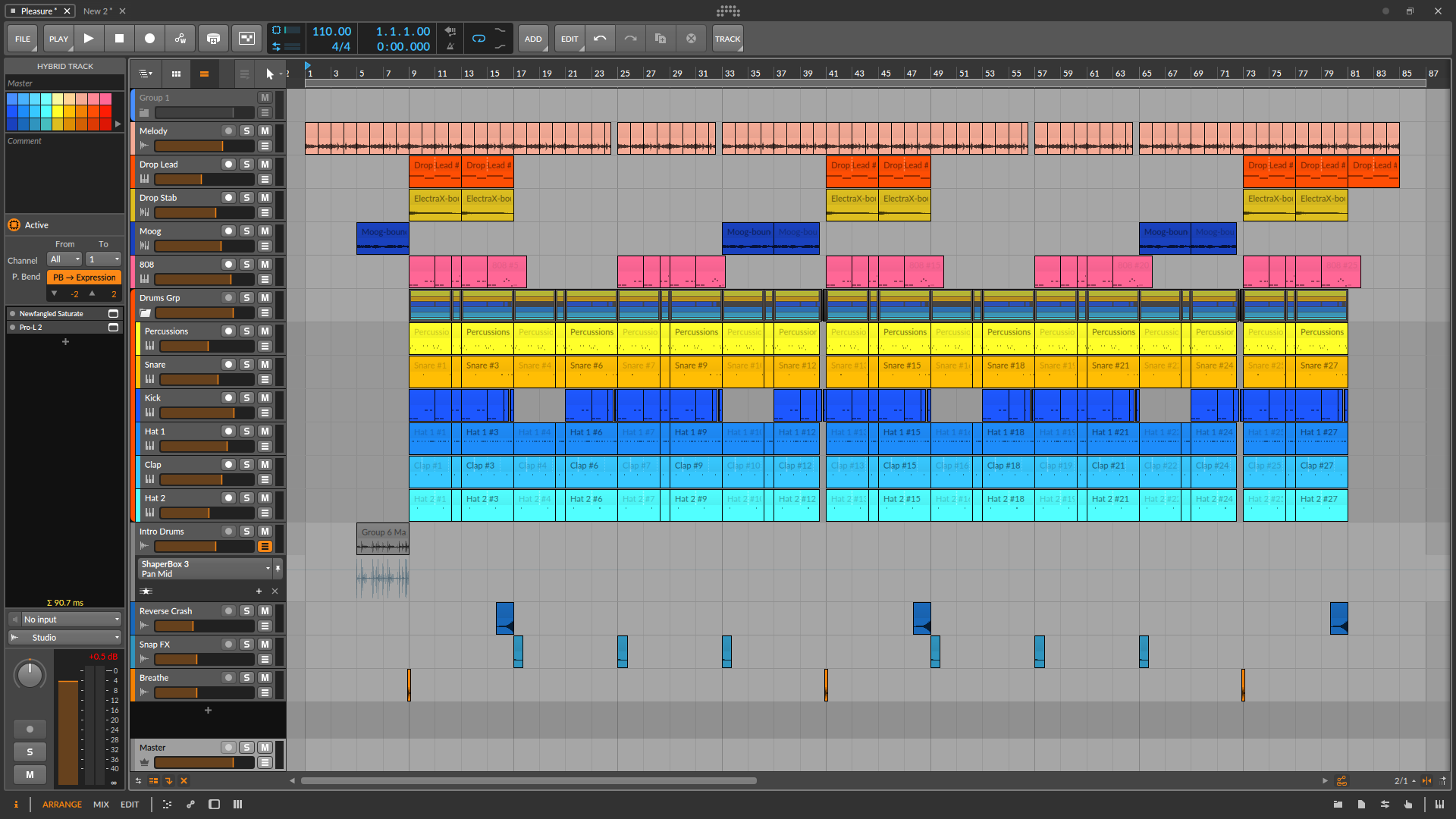Screen dimensions: 1456x819
Task: Open the Channel All dropdown
Action: [65, 259]
